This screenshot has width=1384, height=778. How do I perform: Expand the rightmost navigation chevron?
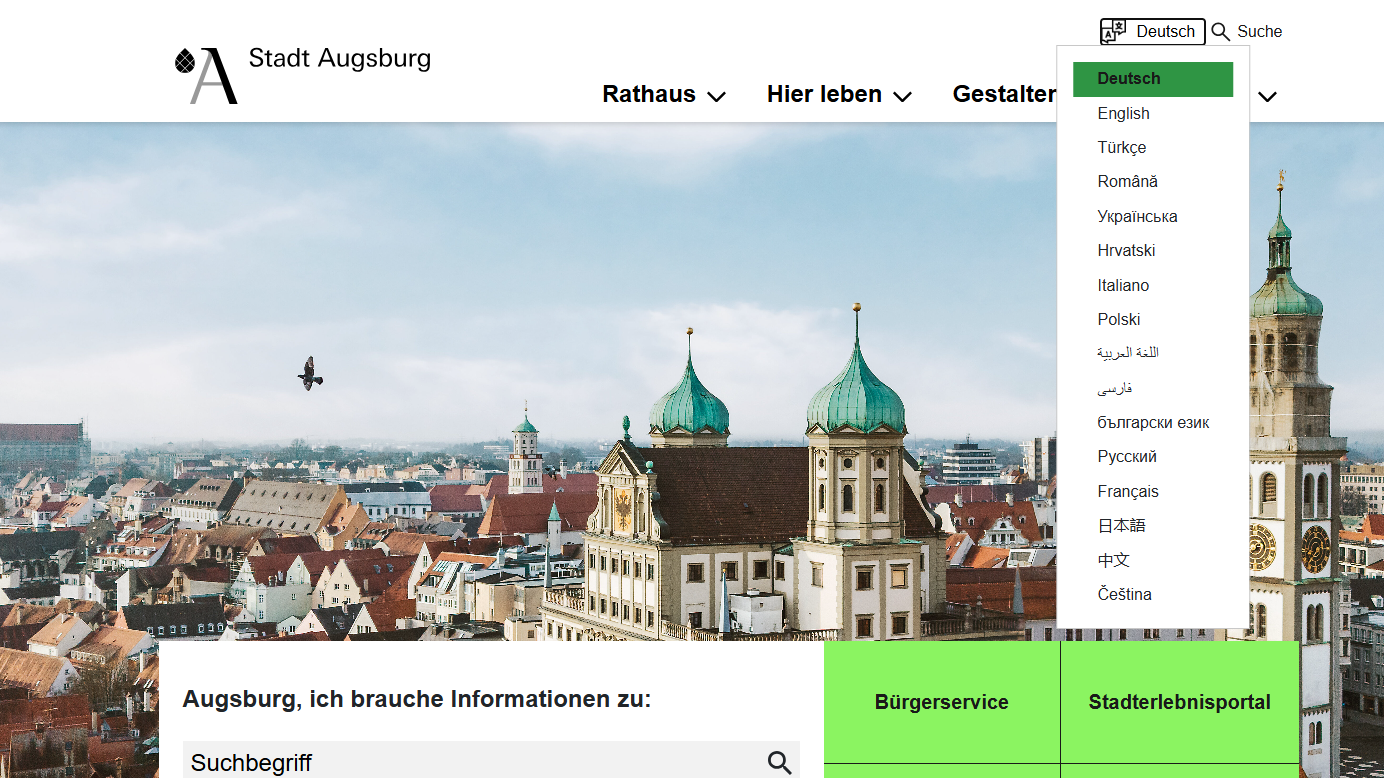tap(1267, 97)
